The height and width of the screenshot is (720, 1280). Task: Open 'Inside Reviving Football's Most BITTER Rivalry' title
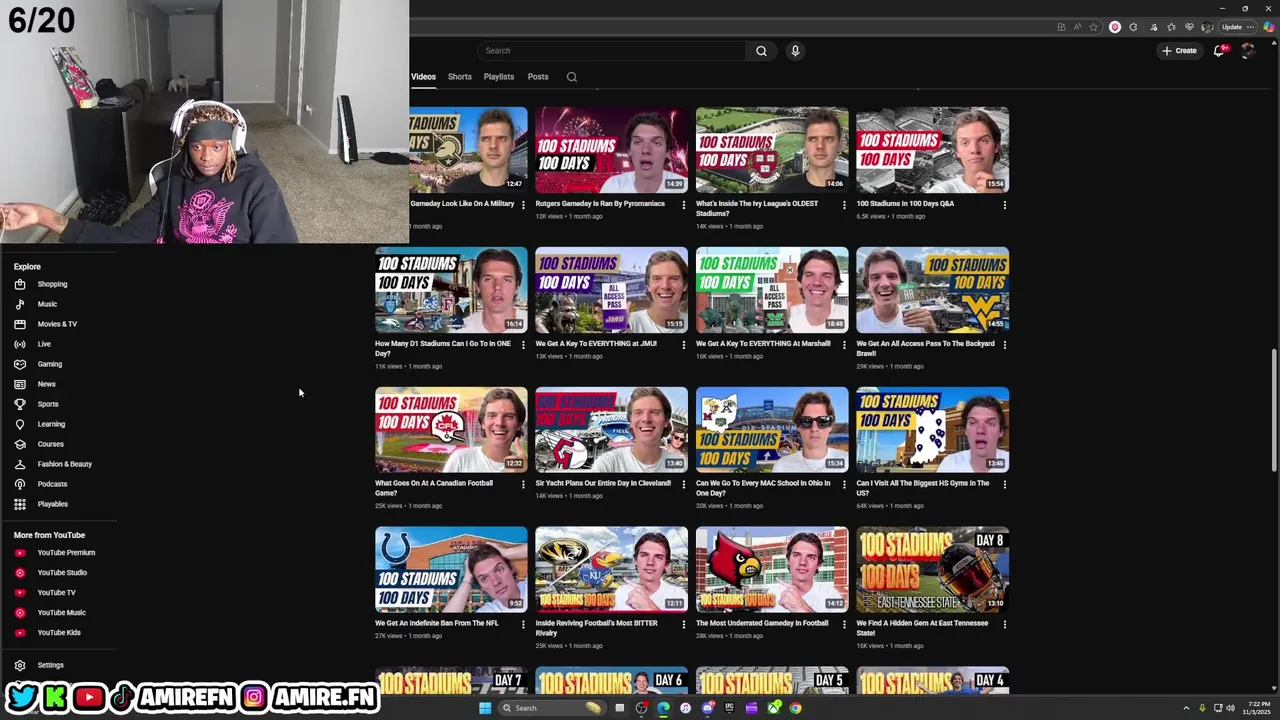596,628
